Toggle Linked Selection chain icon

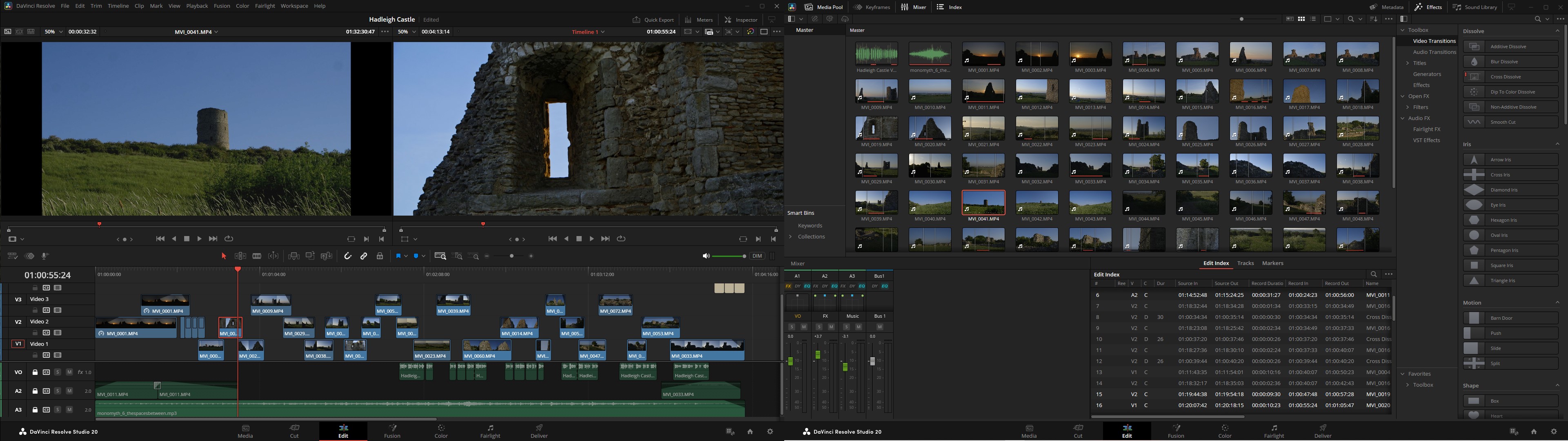(x=364, y=256)
